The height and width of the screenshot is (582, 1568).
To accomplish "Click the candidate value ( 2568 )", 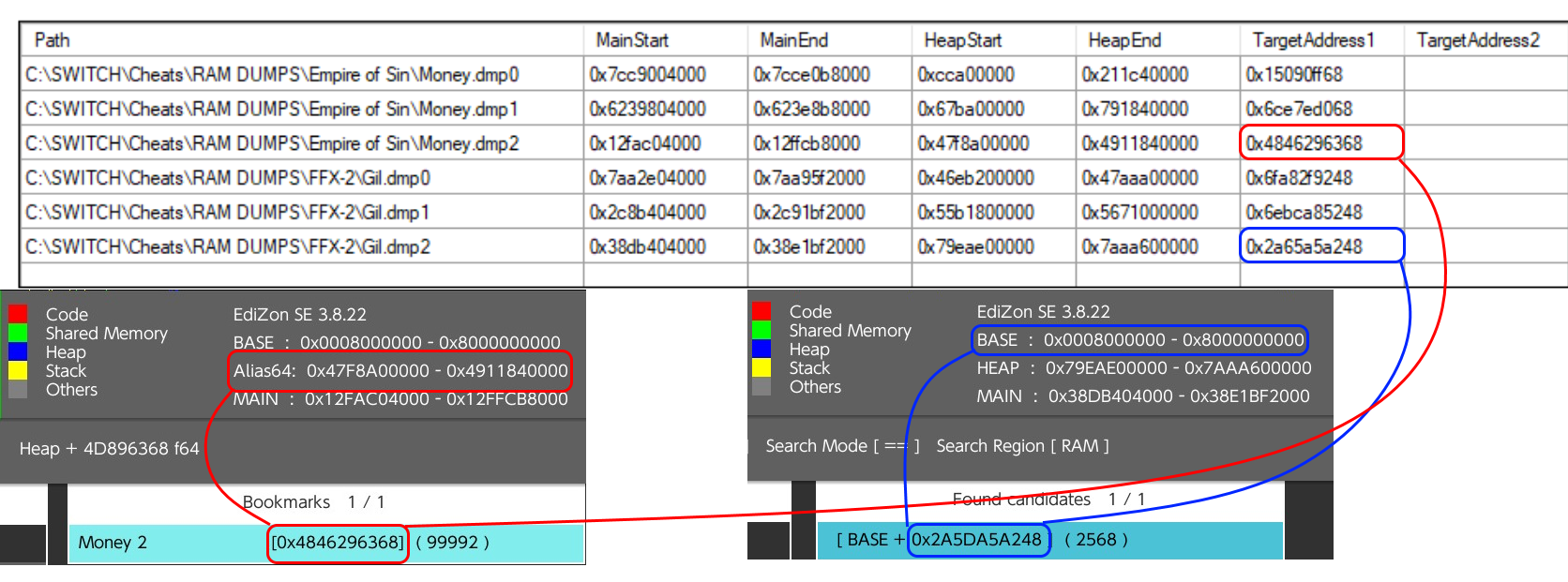I will click(x=1096, y=540).
